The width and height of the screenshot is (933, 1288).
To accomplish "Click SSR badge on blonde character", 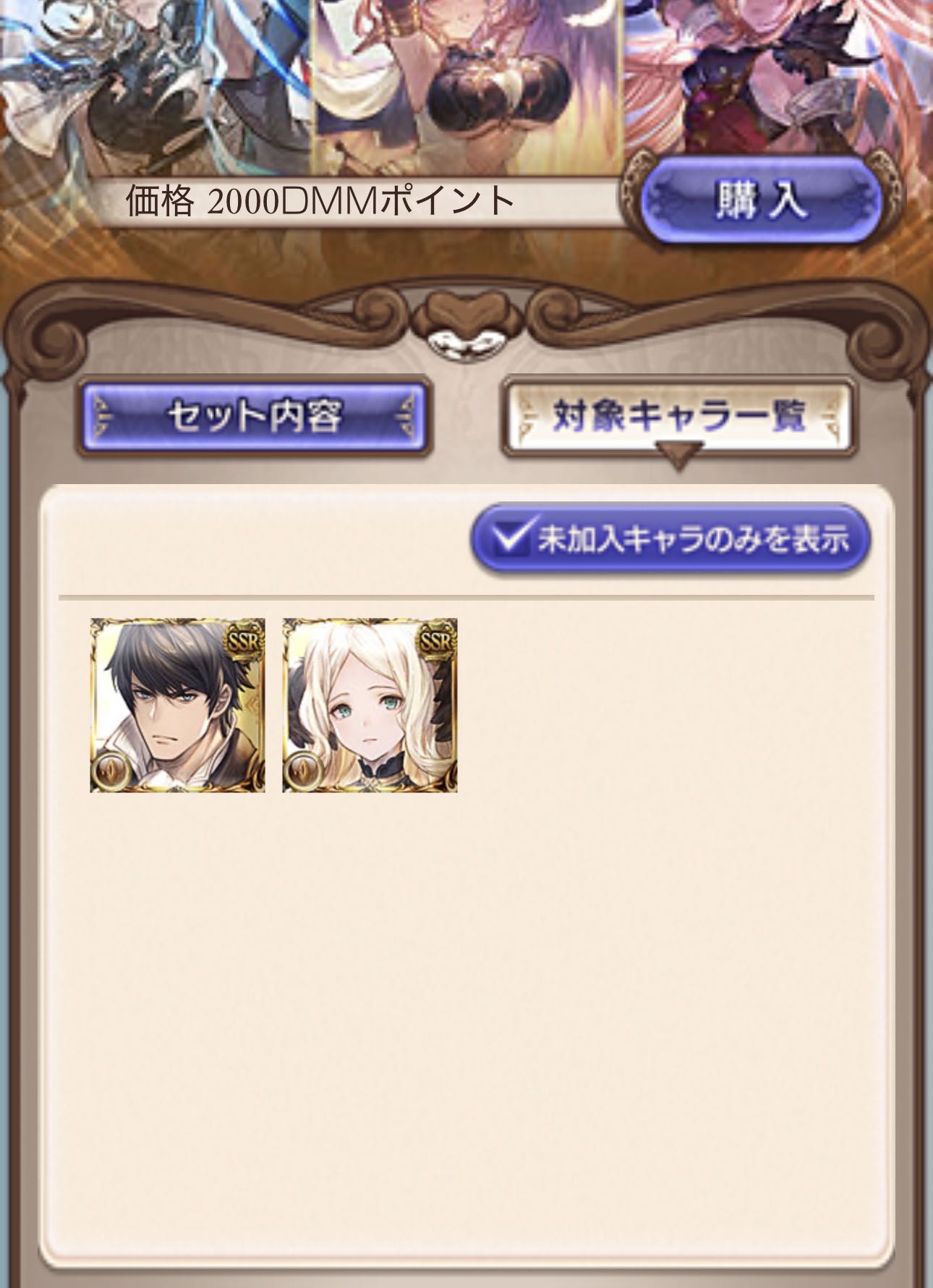I will [437, 640].
